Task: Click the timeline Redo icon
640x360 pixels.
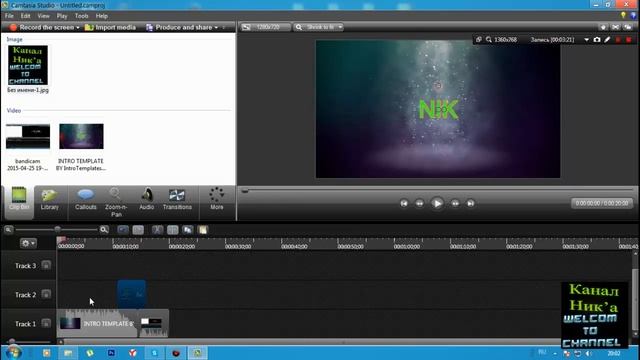Action: click(x=138, y=230)
